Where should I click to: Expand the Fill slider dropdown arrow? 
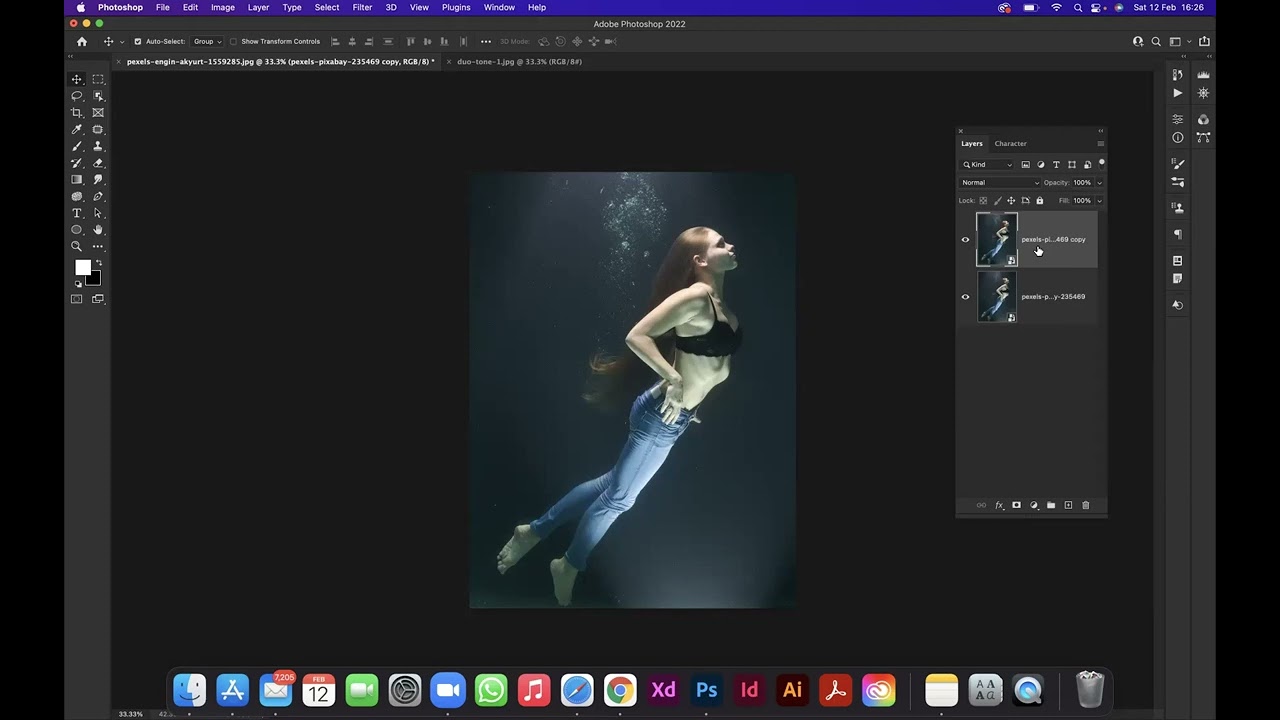(x=1099, y=200)
